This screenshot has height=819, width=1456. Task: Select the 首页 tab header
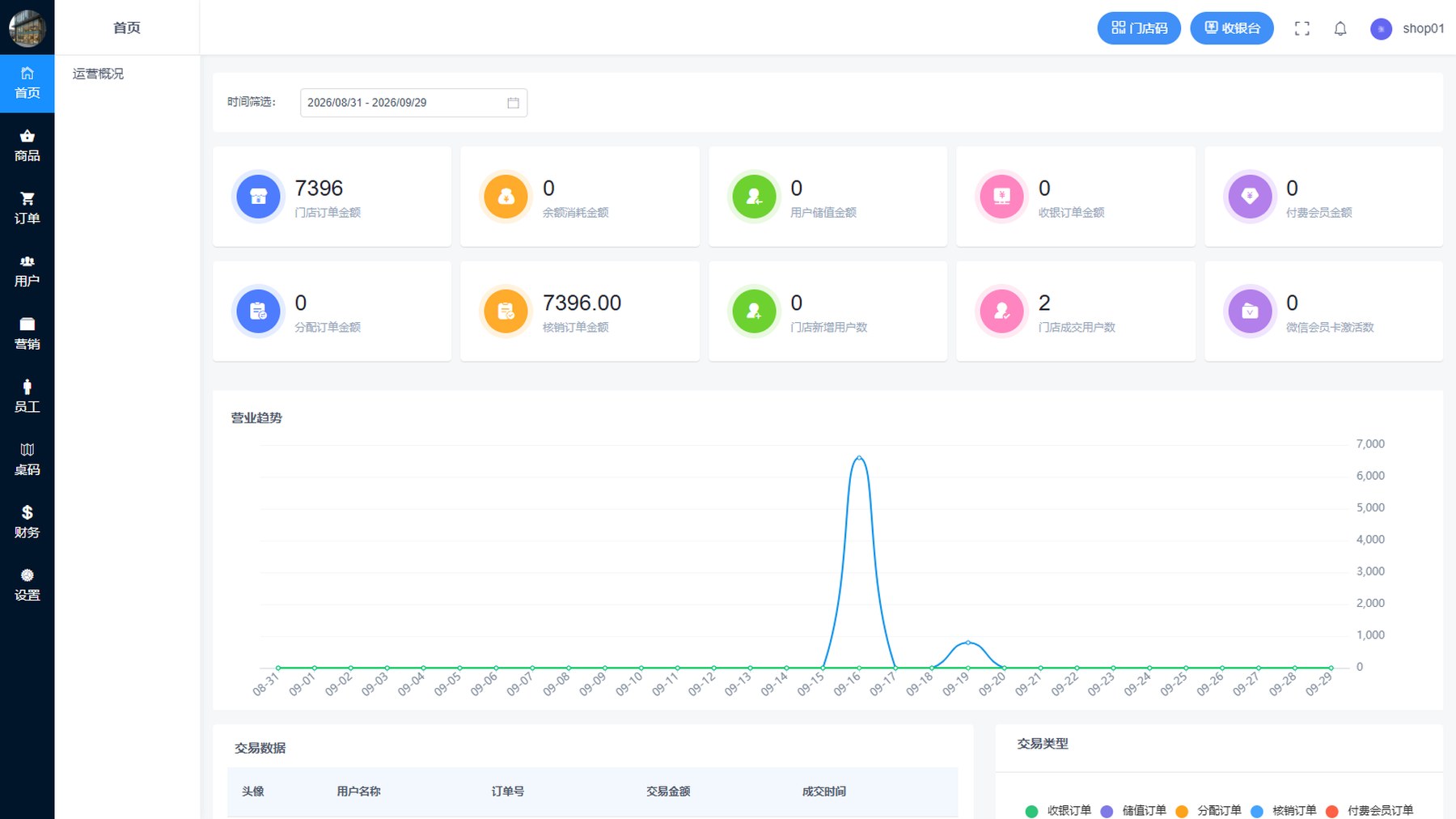[127, 28]
